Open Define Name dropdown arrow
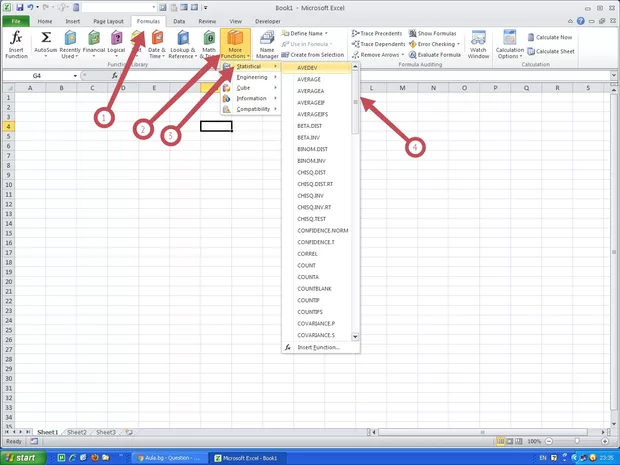Viewport: 620px width, 465px height. coord(326,34)
